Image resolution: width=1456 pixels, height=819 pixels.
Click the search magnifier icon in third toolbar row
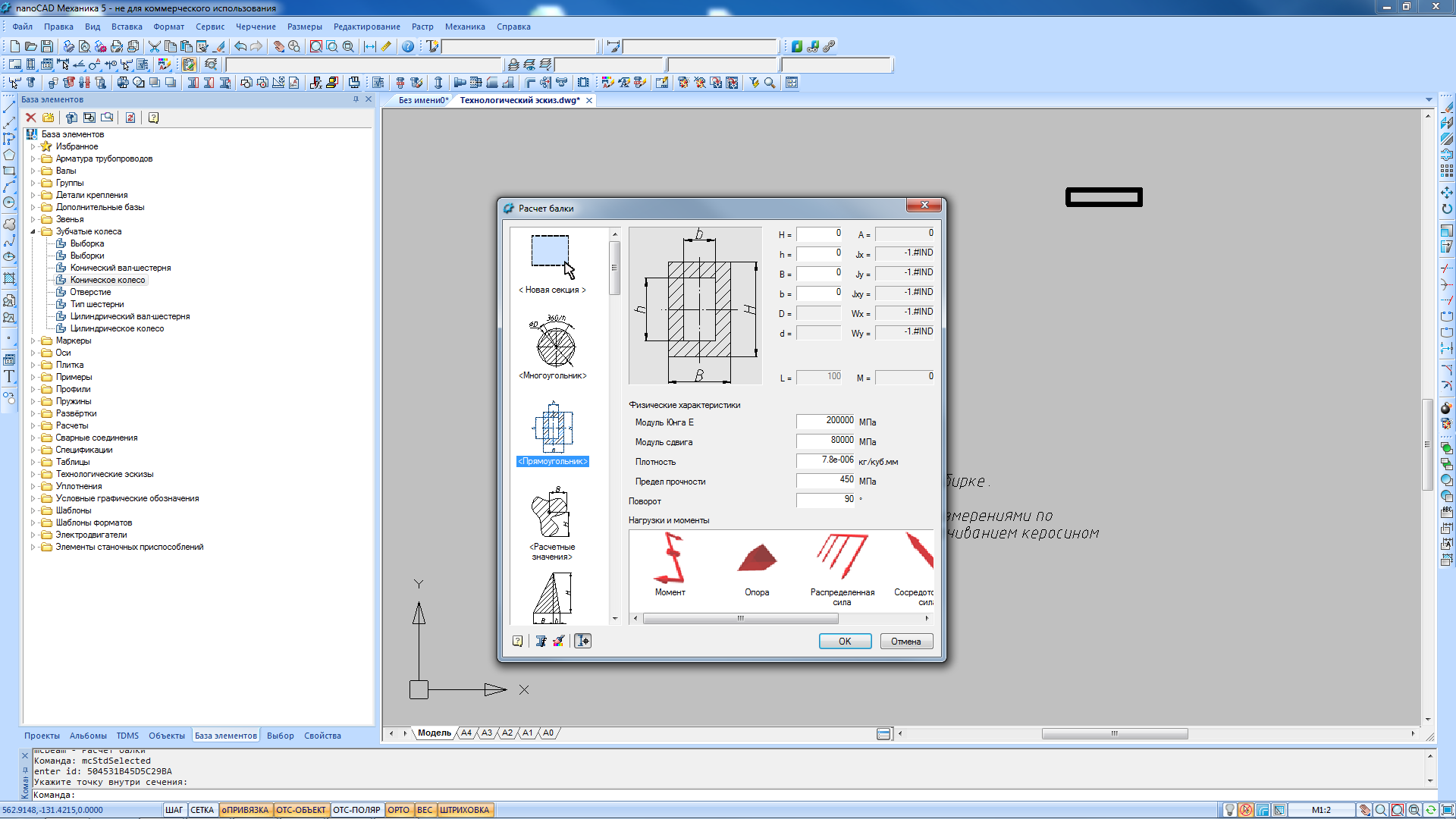(x=770, y=83)
